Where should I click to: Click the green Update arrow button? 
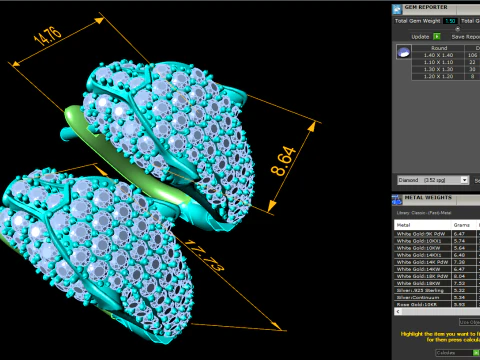click(x=437, y=36)
